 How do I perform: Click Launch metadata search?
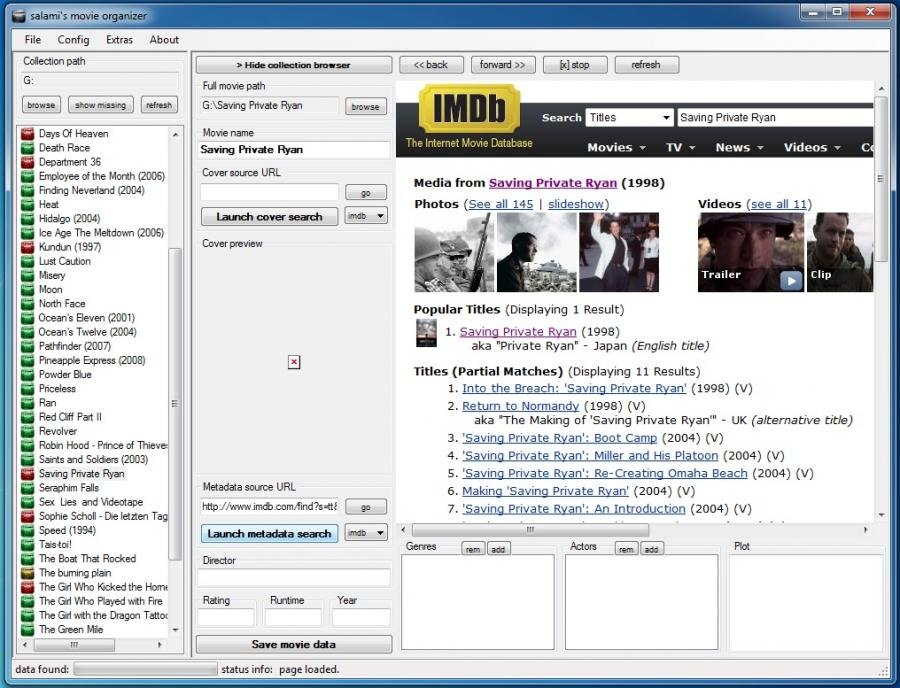[x=269, y=534]
